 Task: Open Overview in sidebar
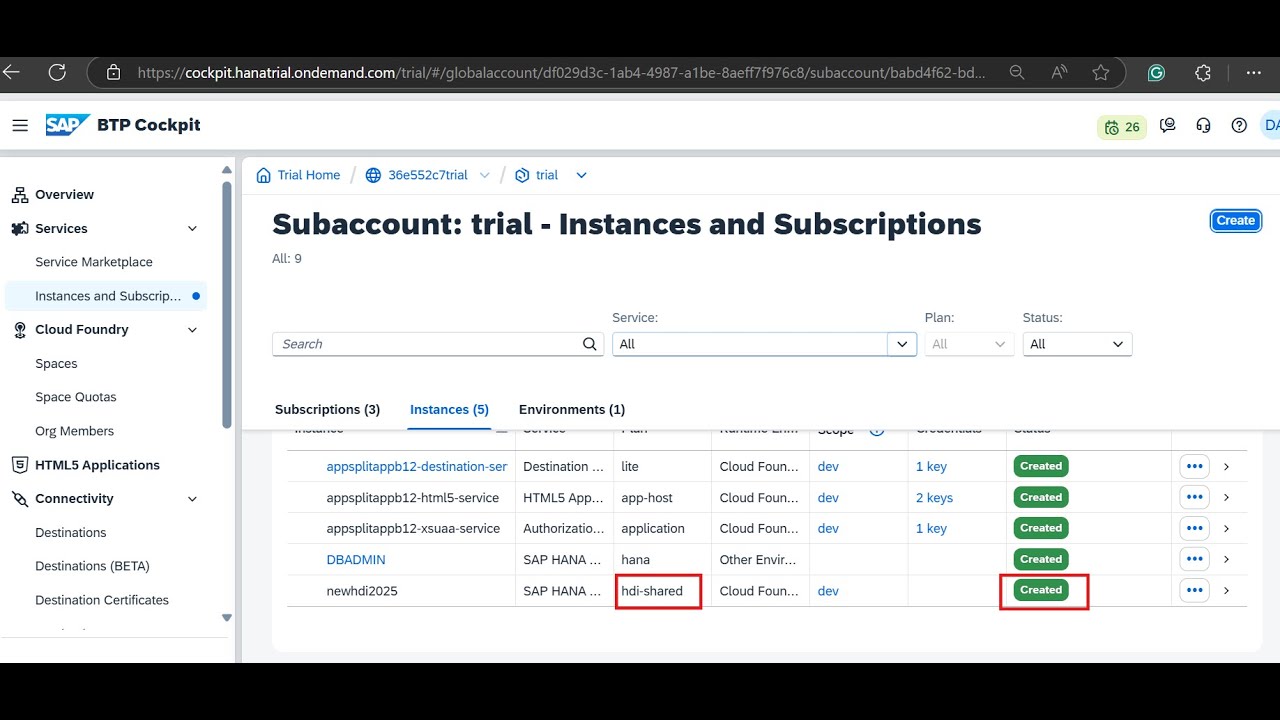pyautogui.click(x=64, y=195)
